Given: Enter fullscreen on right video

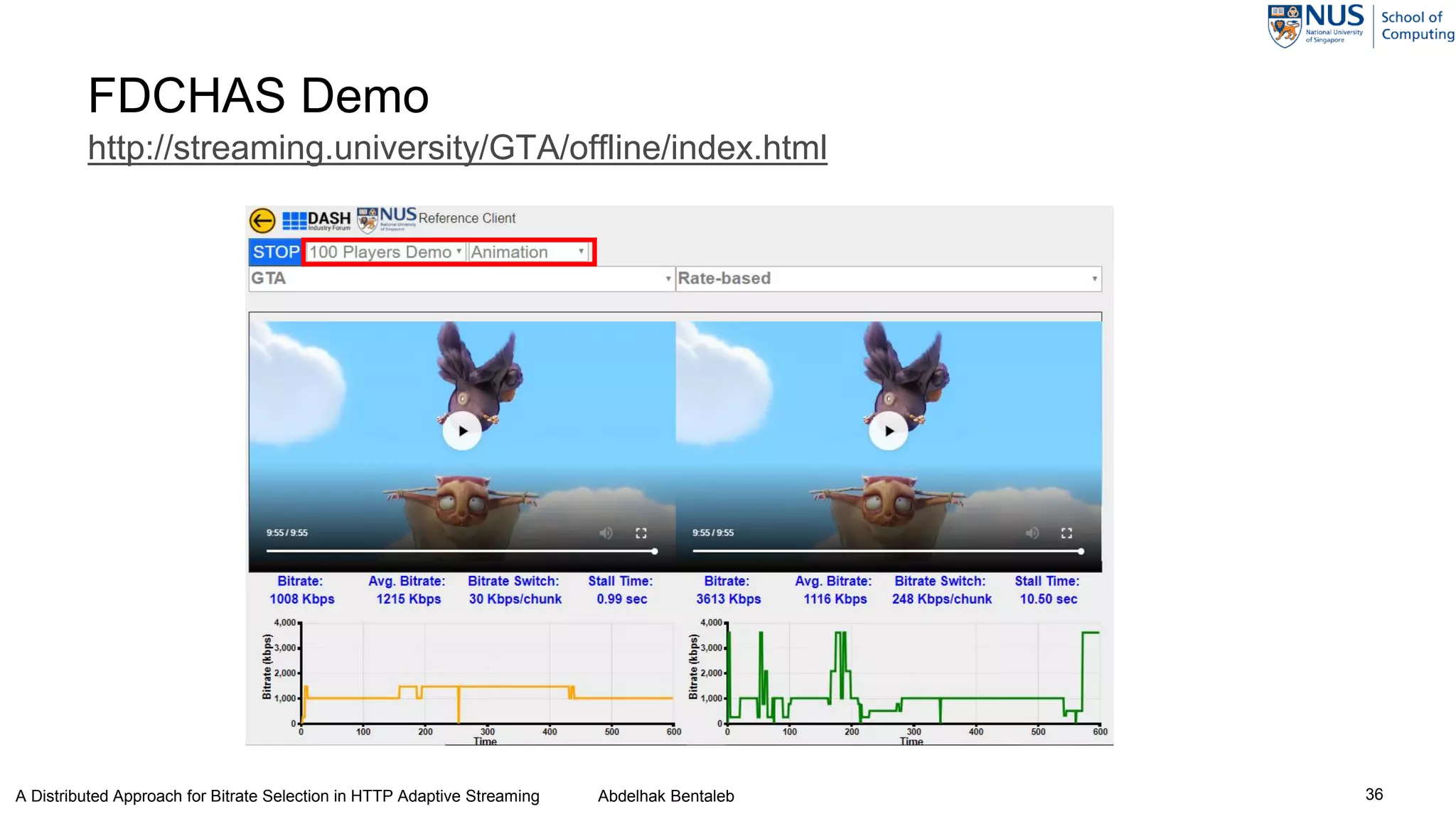Looking at the screenshot, I should (1066, 532).
